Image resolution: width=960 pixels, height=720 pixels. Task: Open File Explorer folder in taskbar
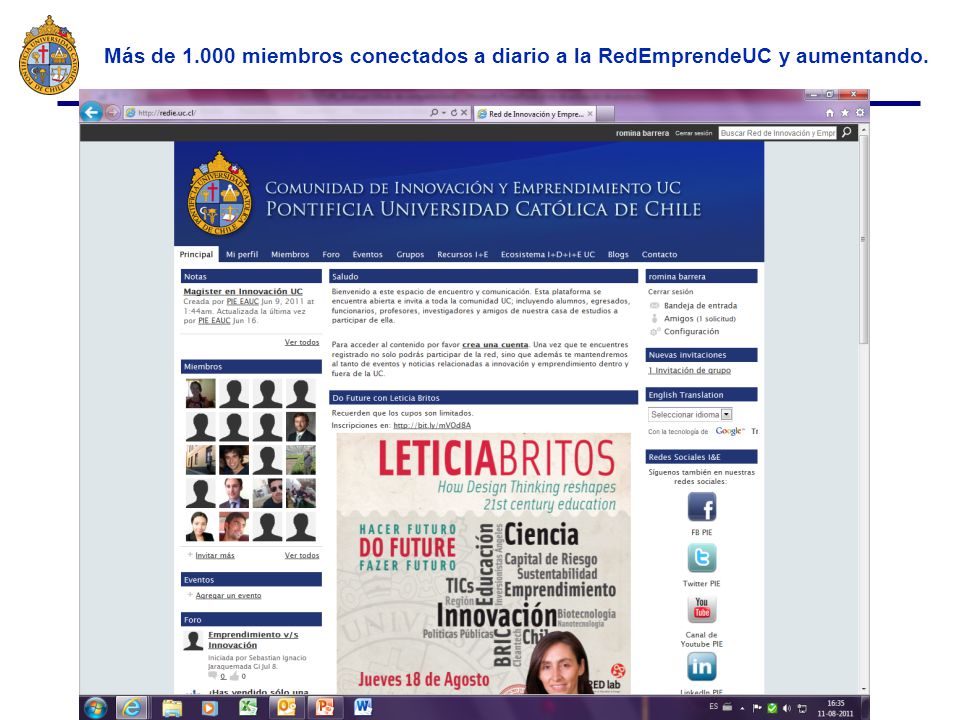pyautogui.click(x=173, y=708)
